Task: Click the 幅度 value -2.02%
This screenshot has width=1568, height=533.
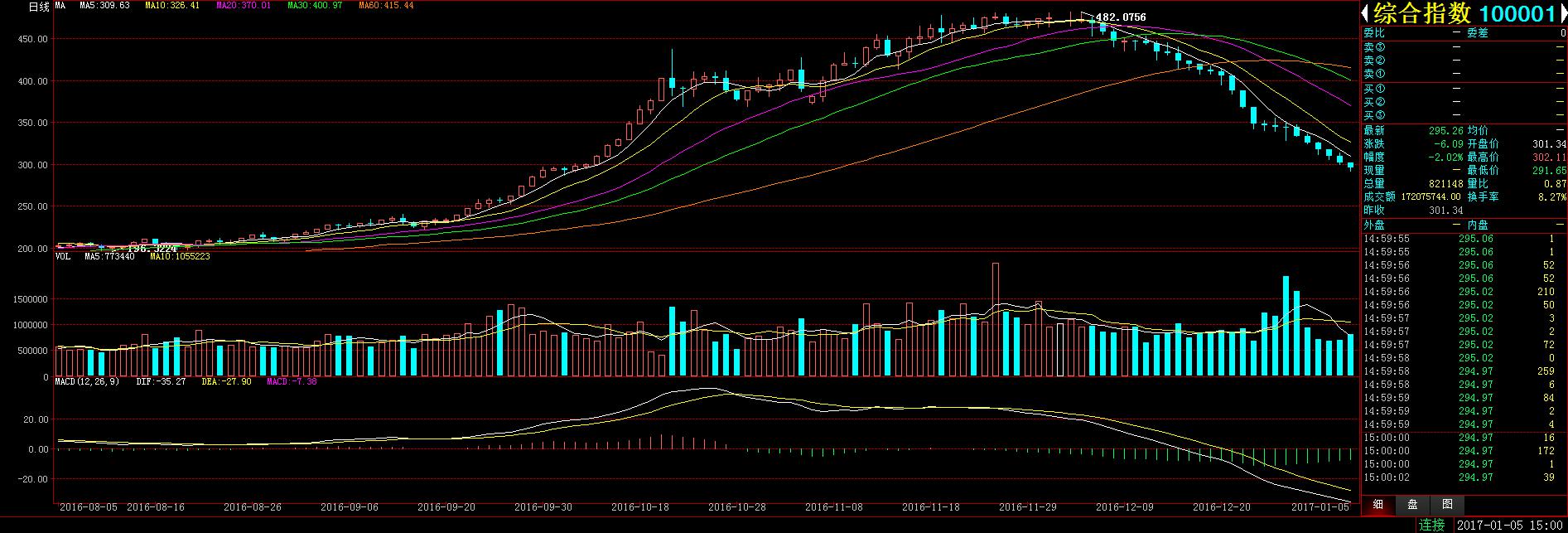Action: coord(1446,157)
